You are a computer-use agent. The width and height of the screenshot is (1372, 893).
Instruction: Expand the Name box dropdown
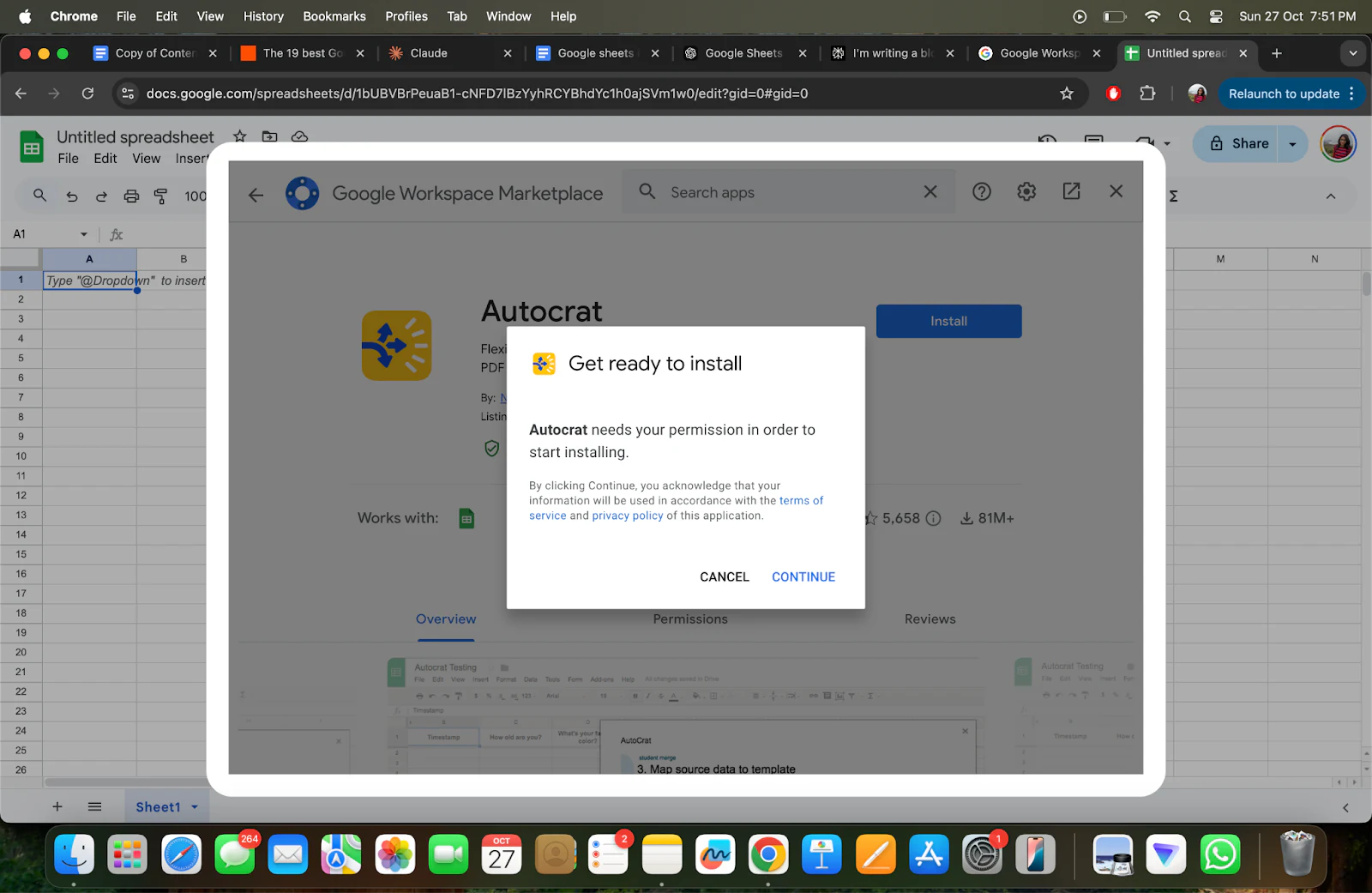(x=84, y=234)
